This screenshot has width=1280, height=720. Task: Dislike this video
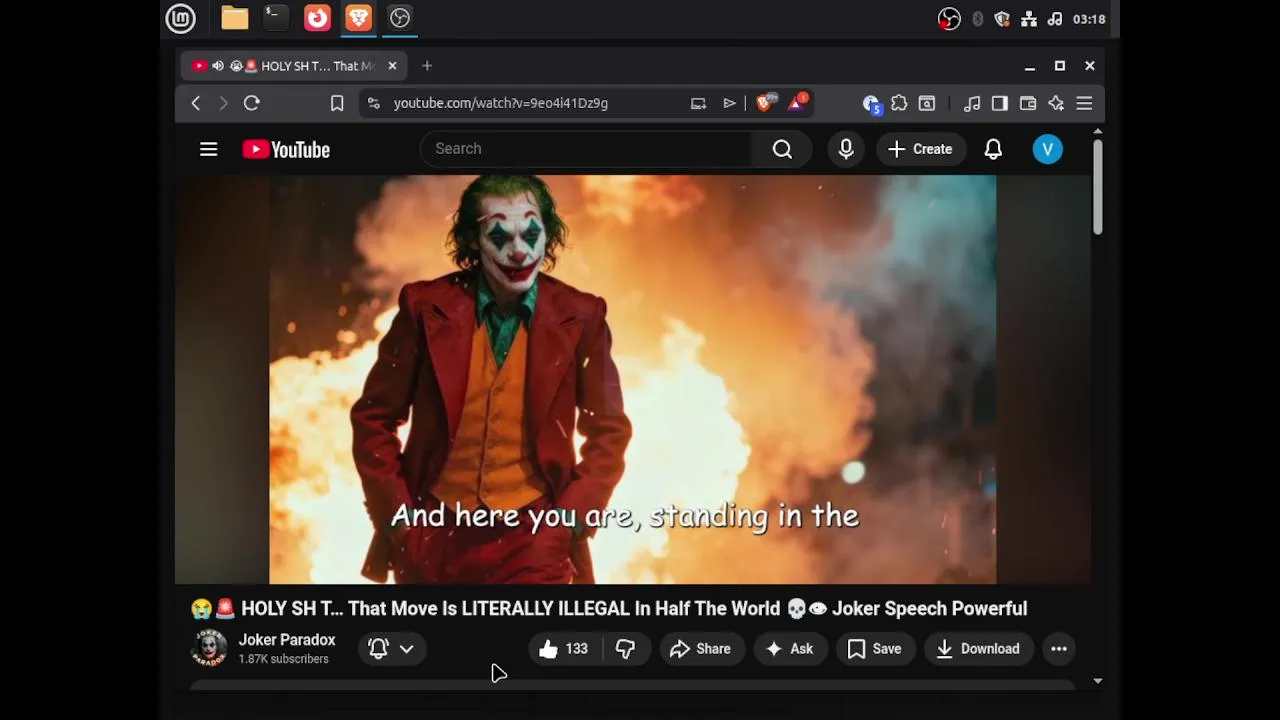pyautogui.click(x=626, y=649)
